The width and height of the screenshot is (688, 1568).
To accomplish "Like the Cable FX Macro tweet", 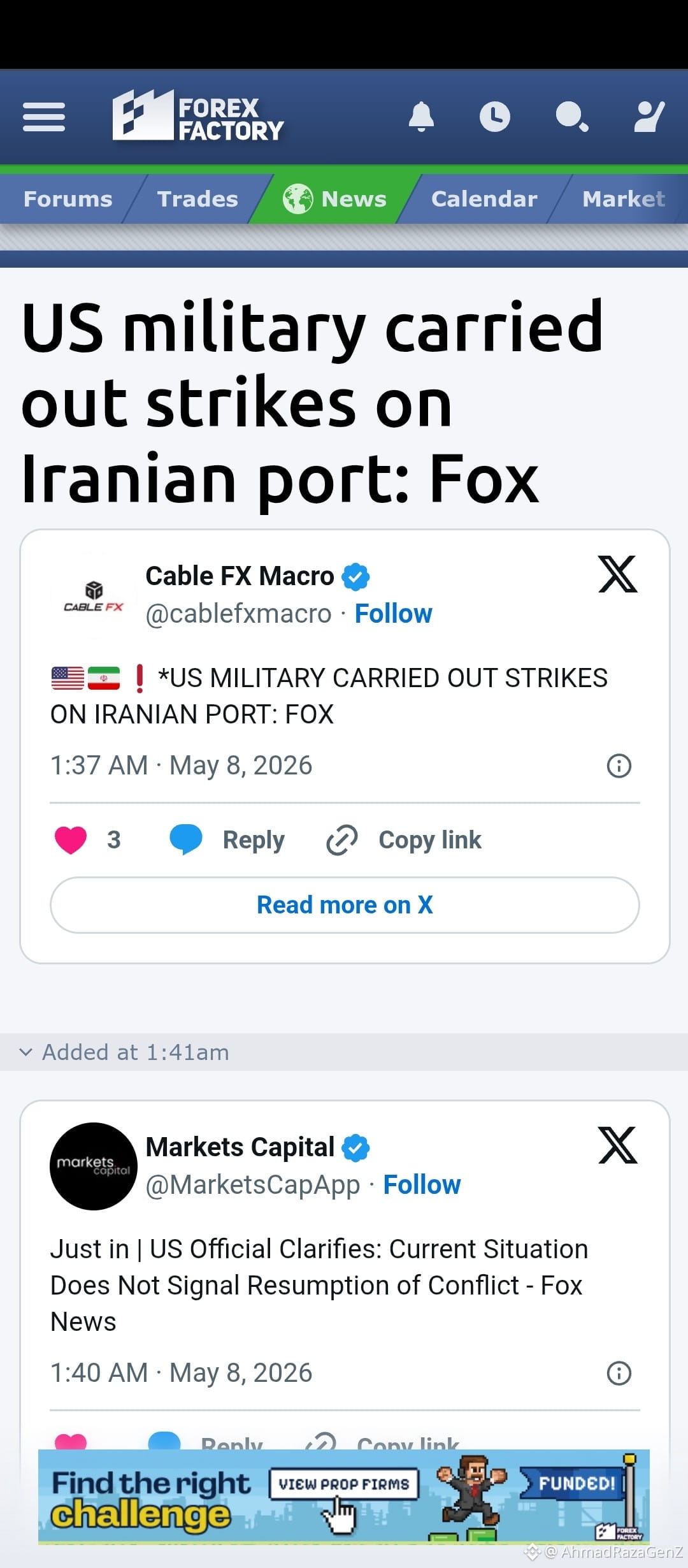I will [71, 839].
